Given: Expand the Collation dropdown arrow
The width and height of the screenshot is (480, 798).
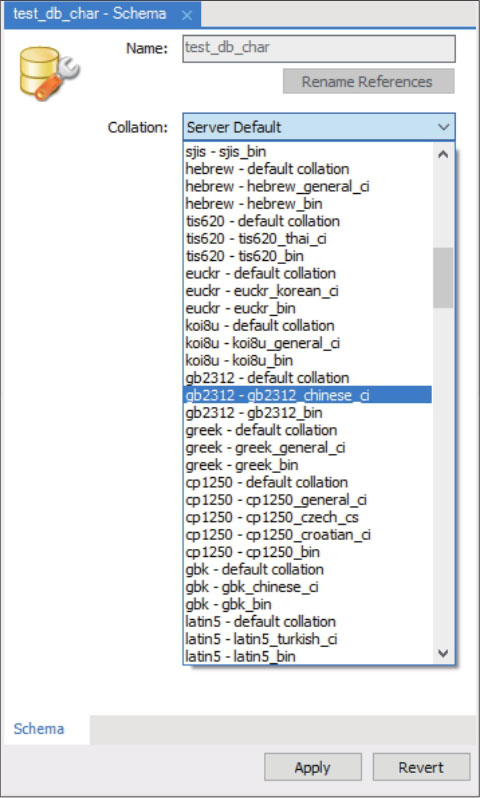Looking at the screenshot, I should click(x=443, y=127).
